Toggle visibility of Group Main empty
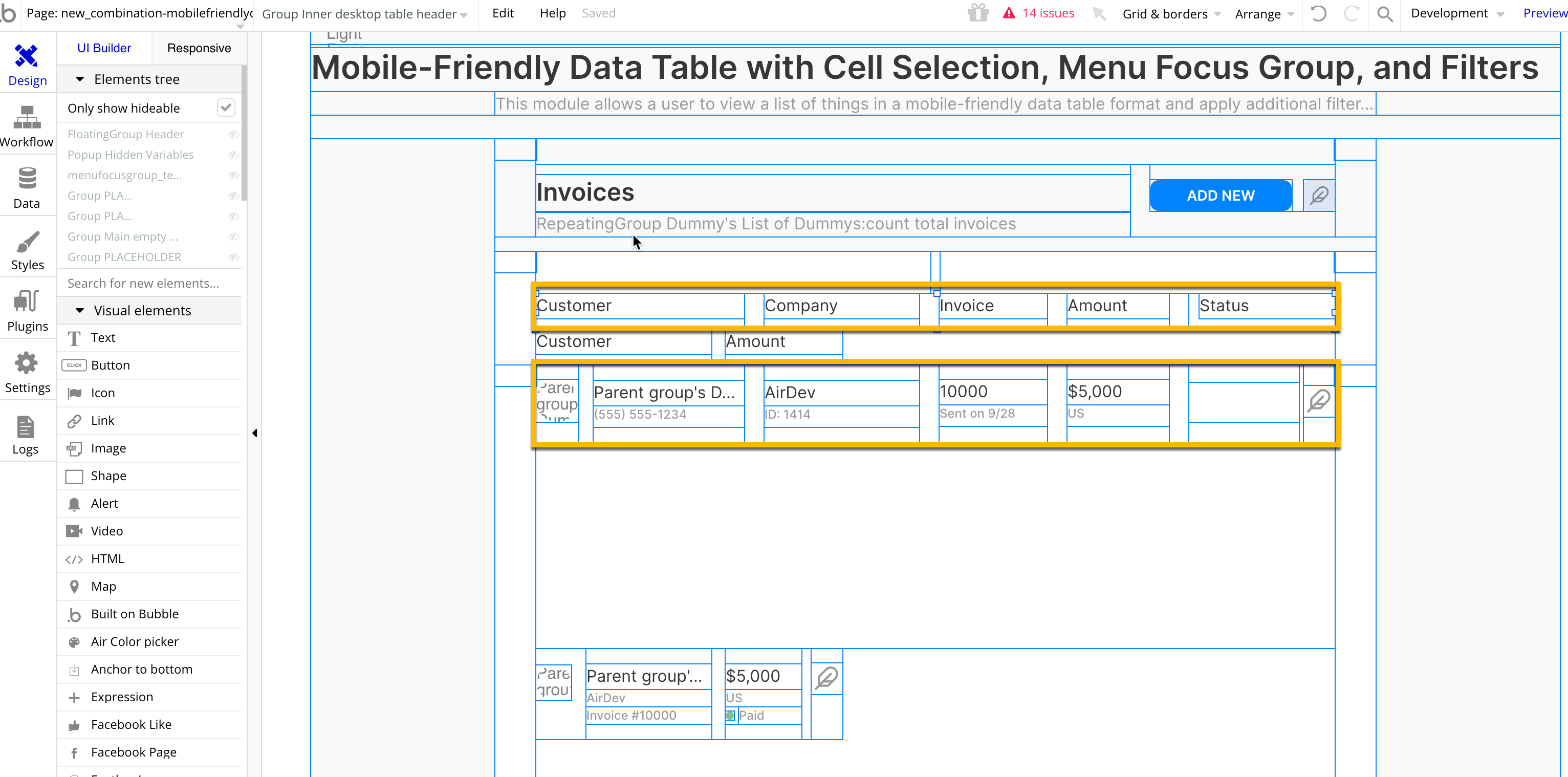The image size is (1568, 777). (x=233, y=237)
